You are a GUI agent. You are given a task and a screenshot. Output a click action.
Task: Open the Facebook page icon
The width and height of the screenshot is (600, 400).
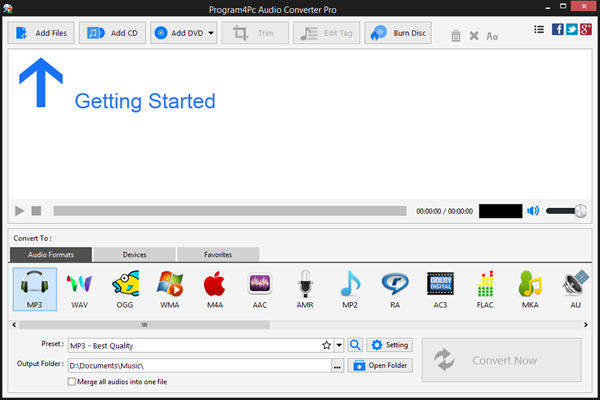(558, 29)
